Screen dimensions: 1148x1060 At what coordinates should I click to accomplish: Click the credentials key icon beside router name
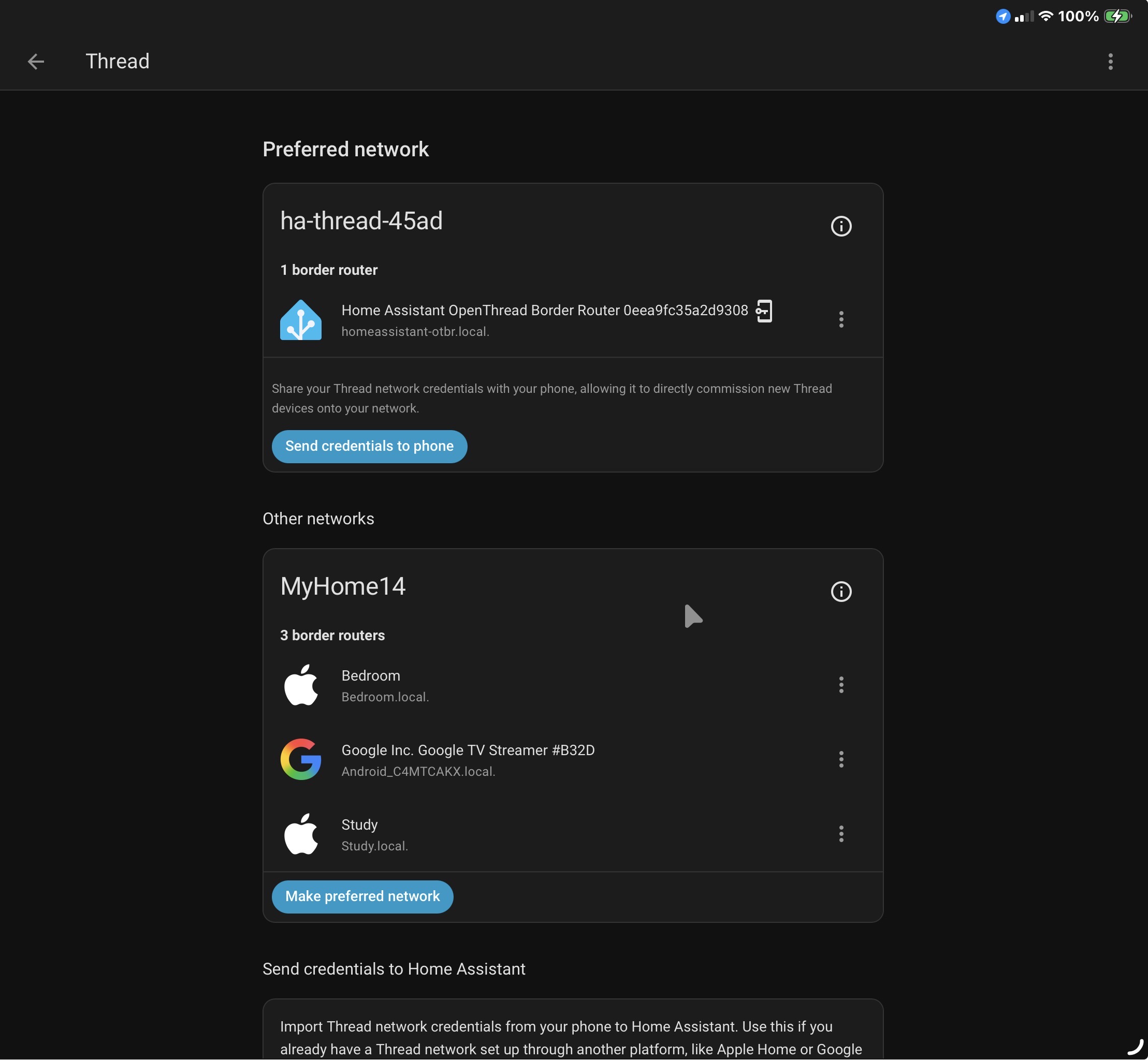[x=764, y=311]
